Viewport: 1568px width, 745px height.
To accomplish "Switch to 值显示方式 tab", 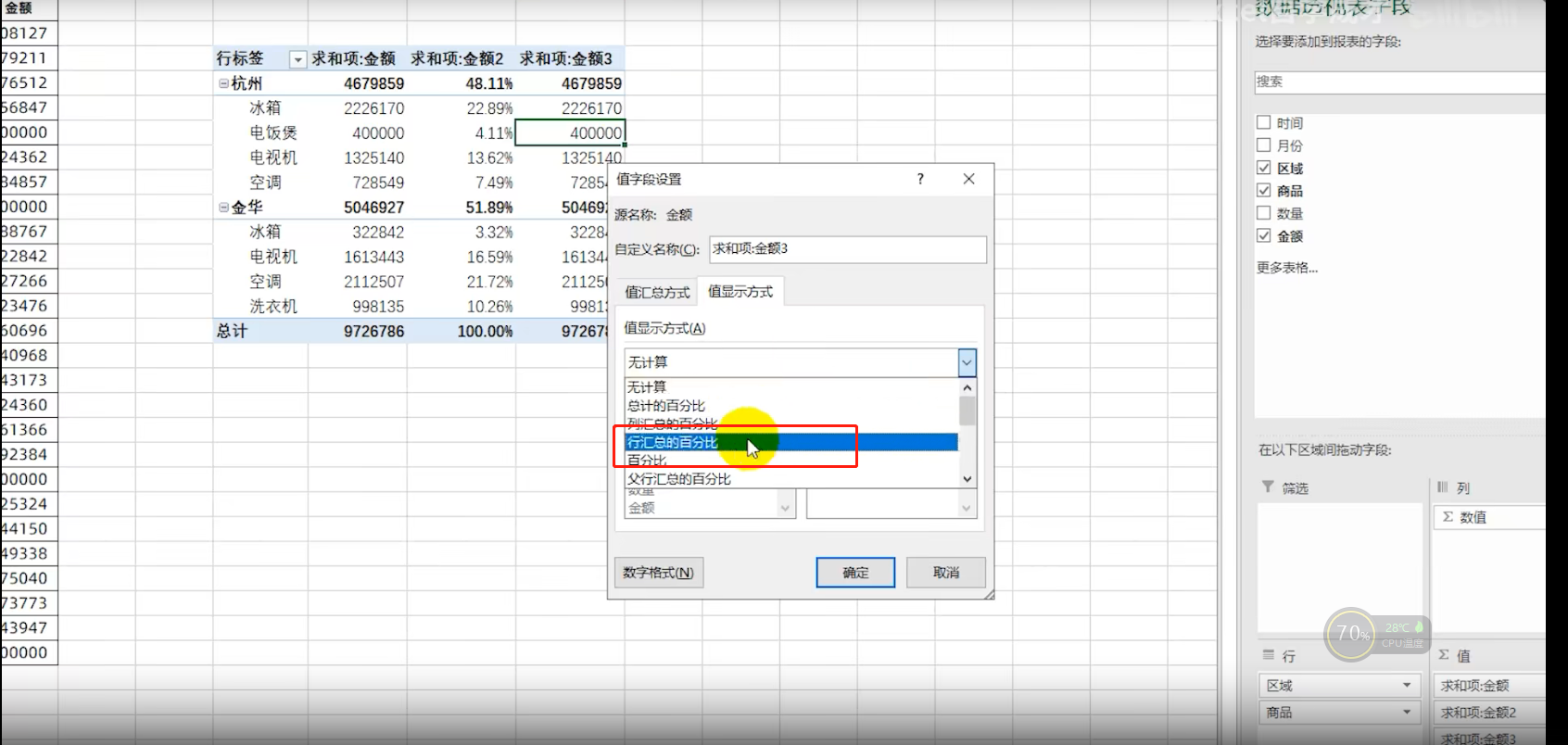I will pyautogui.click(x=740, y=292).
